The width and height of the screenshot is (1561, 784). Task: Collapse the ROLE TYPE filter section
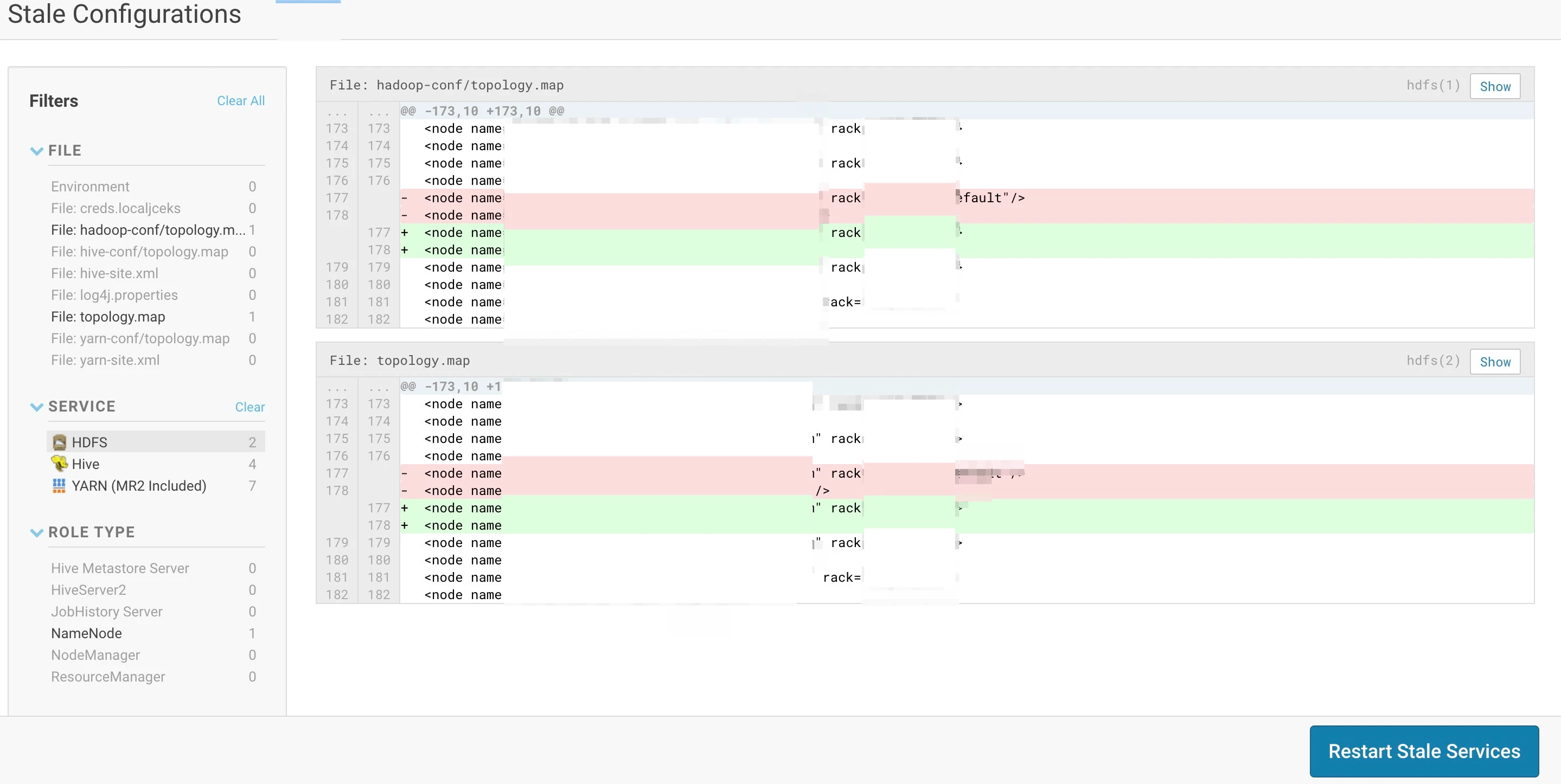pos(36,532)
